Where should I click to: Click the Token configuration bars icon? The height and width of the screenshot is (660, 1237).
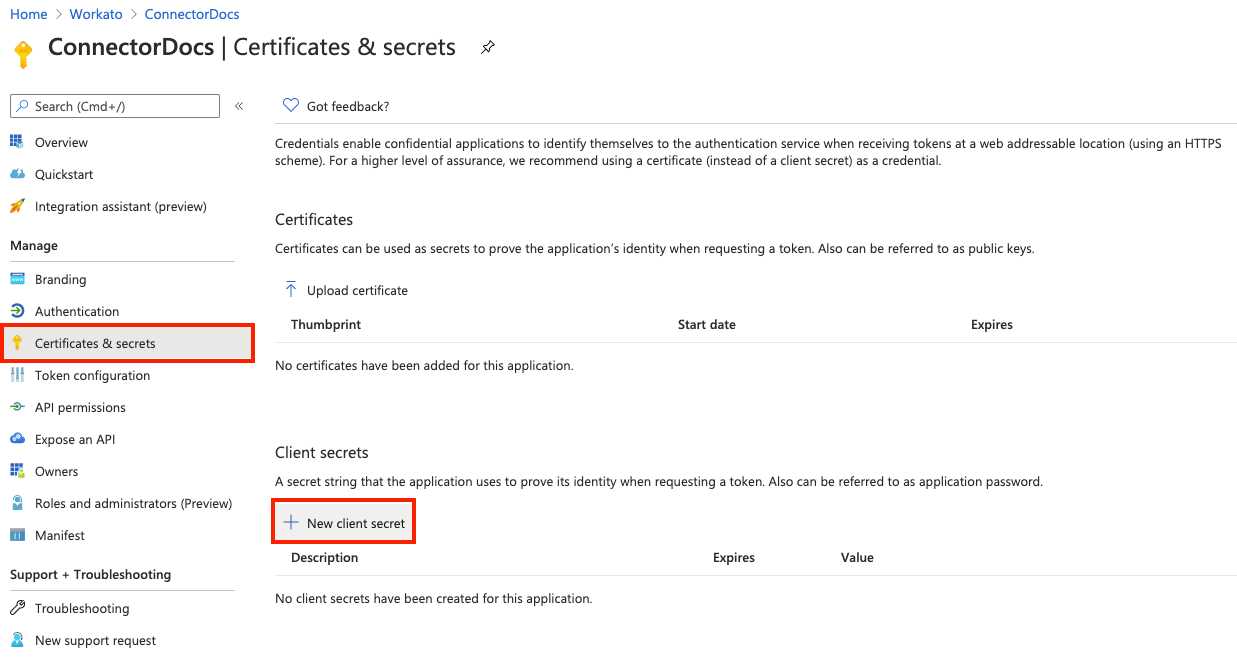17,375
